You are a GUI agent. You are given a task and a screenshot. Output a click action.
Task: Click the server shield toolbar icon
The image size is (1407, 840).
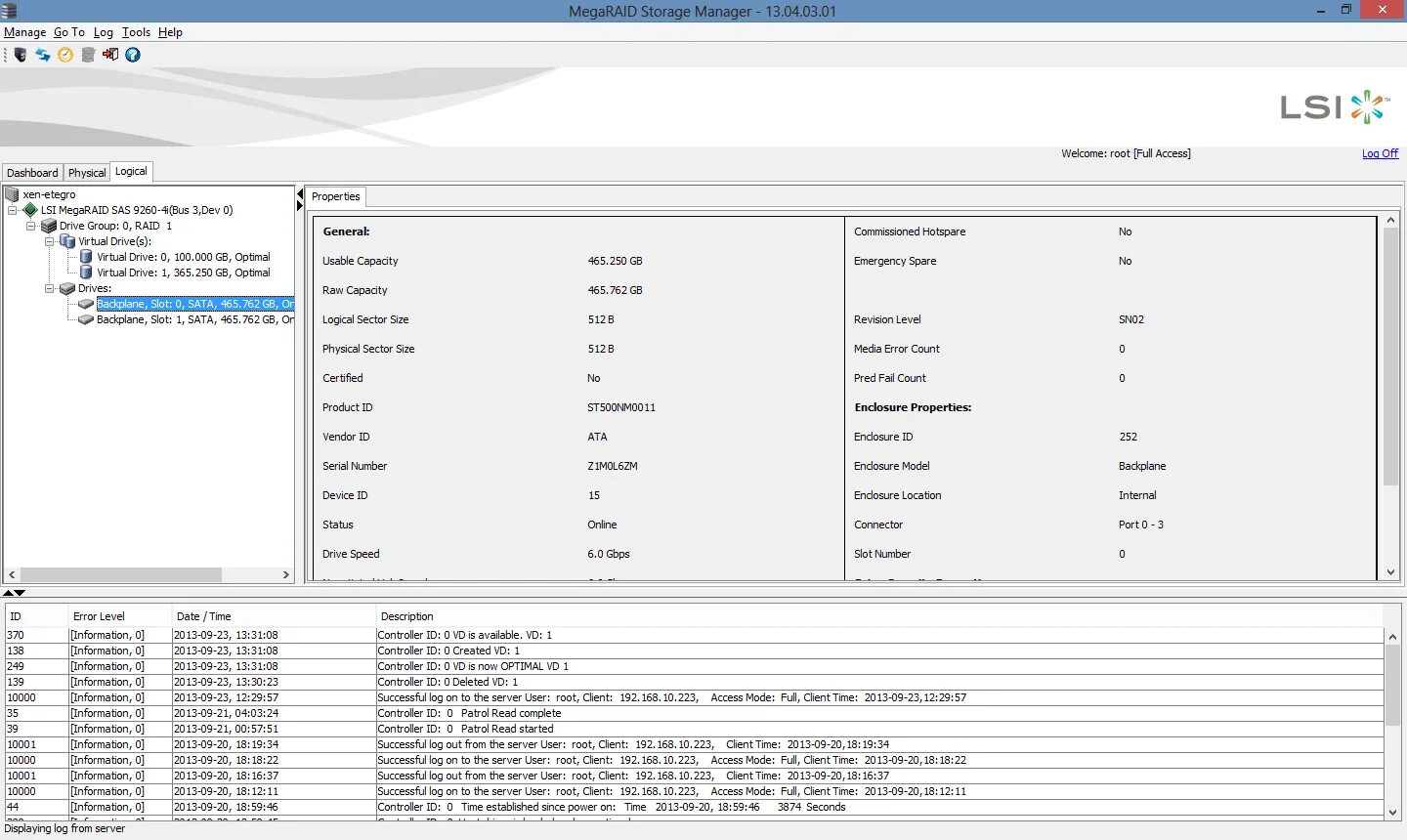21,55
